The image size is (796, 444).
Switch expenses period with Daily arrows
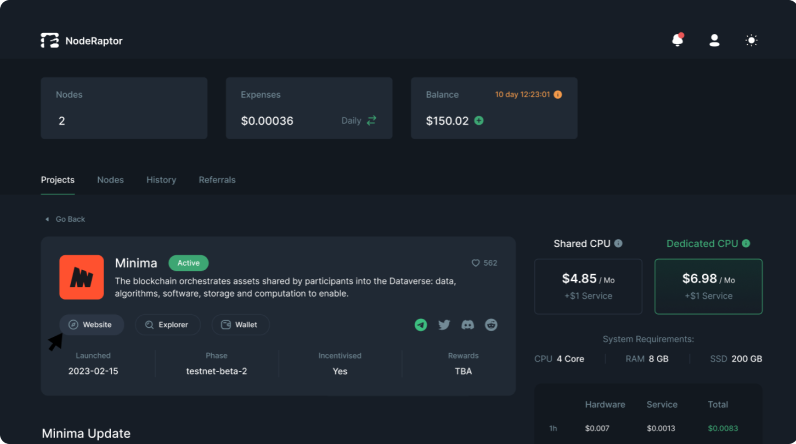(371, 121)
